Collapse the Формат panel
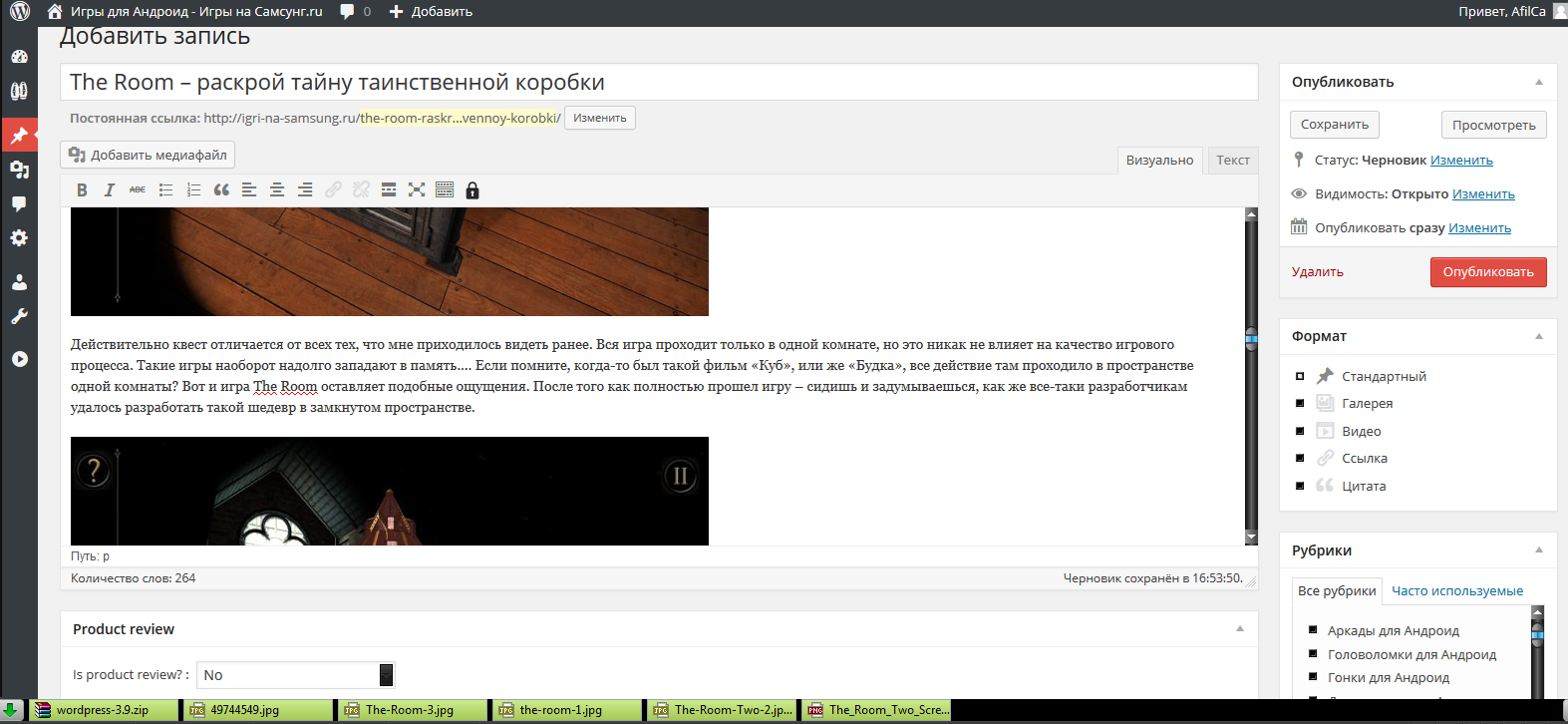1568x724 pixels. click(x=1539, y=336)
